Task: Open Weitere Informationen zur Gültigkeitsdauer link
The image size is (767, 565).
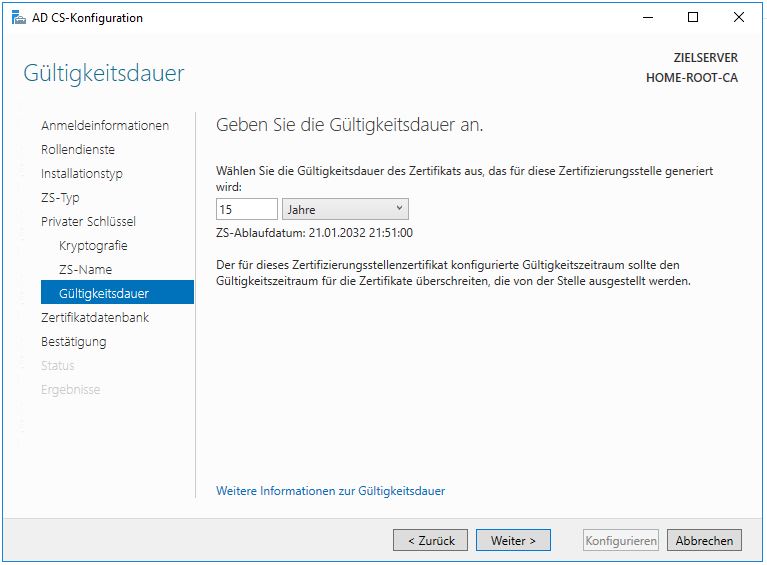Action: pos(330,491)
